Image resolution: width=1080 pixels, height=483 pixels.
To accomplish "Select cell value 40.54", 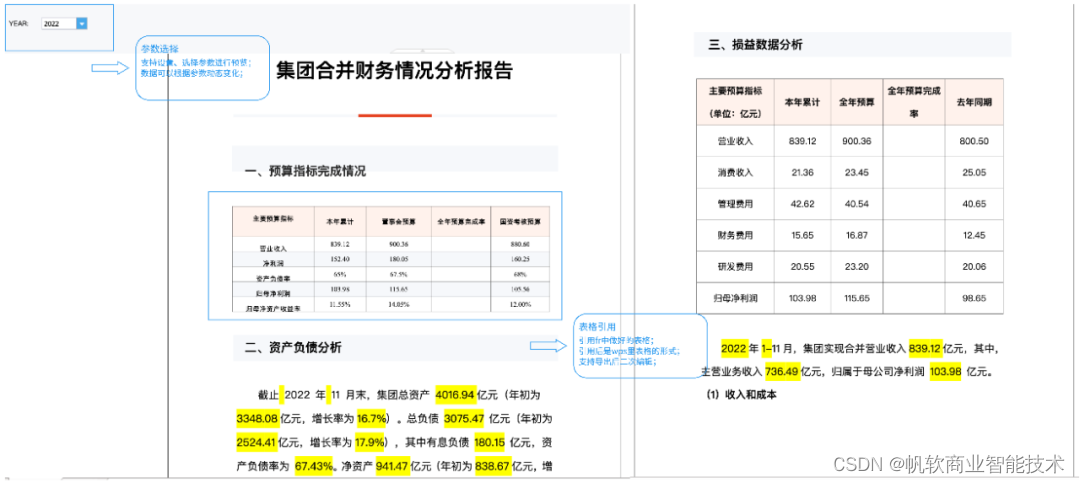I will pos(856,203).
